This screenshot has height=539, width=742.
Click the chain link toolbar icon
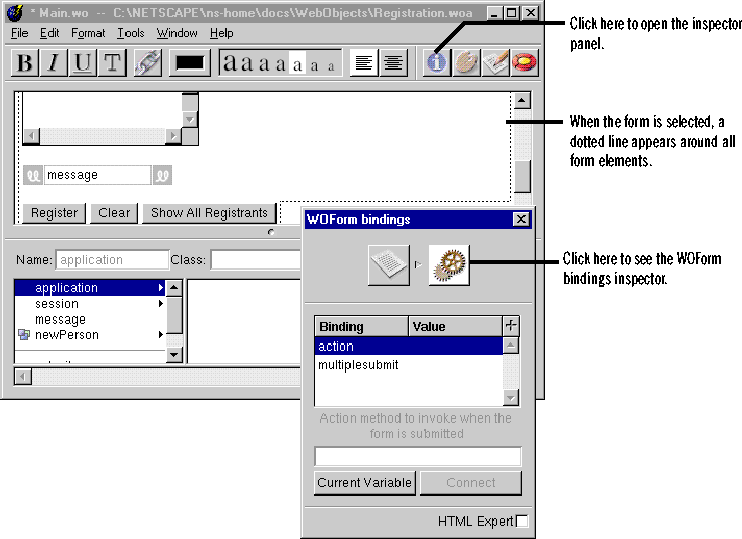tap(147, 63)
